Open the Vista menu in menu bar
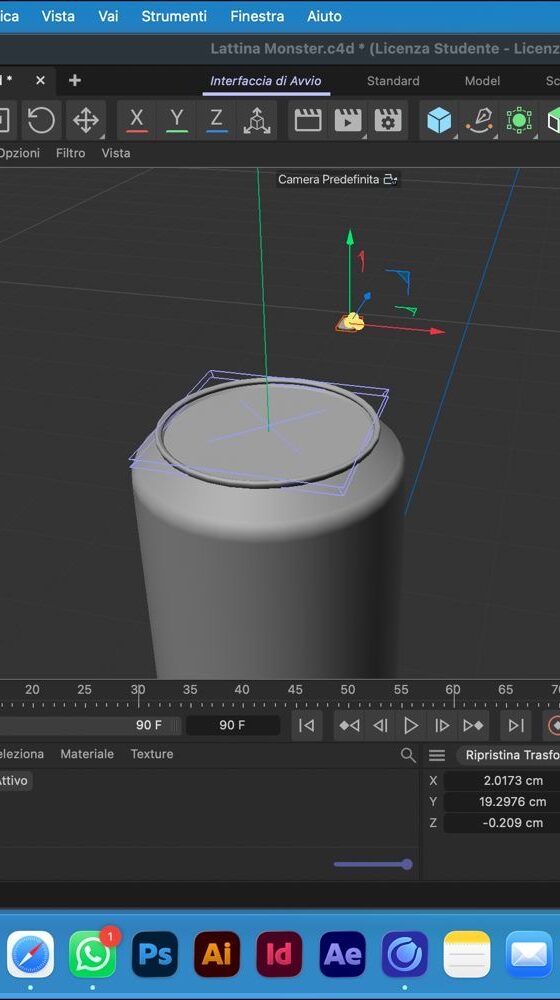The width and height of the screenshot is (560, 1000). pyautogui.click(x=58, y=16)
